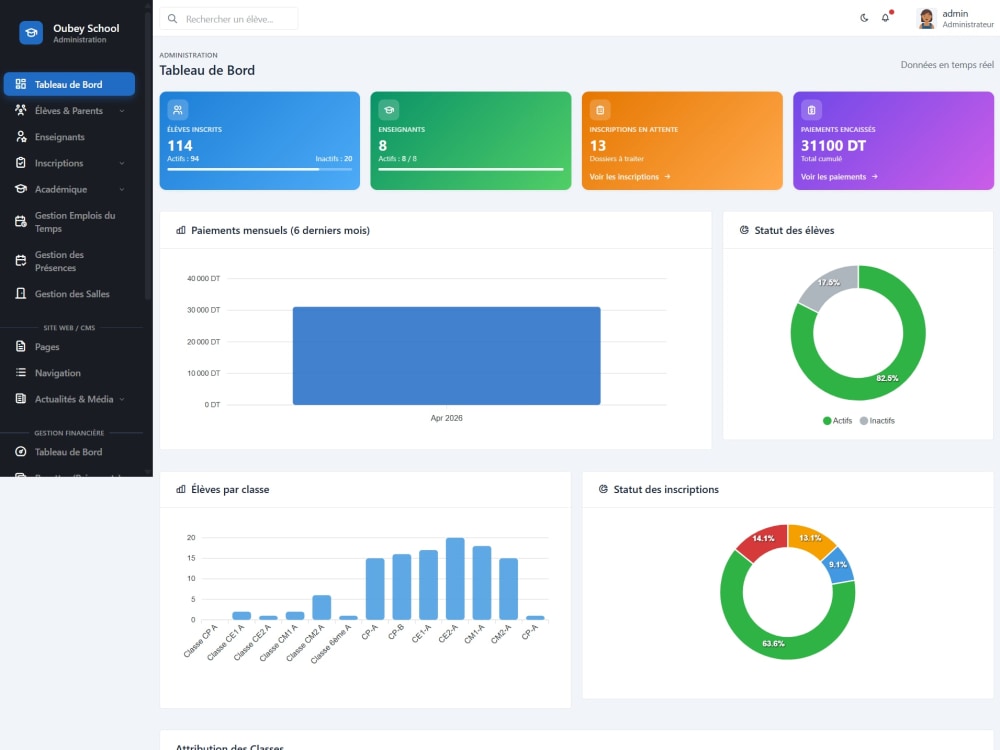Viewport: 1000px width, 750px height.
Task: Click the financial Tableau de Bord gauge icon
Action: [20, 452]
